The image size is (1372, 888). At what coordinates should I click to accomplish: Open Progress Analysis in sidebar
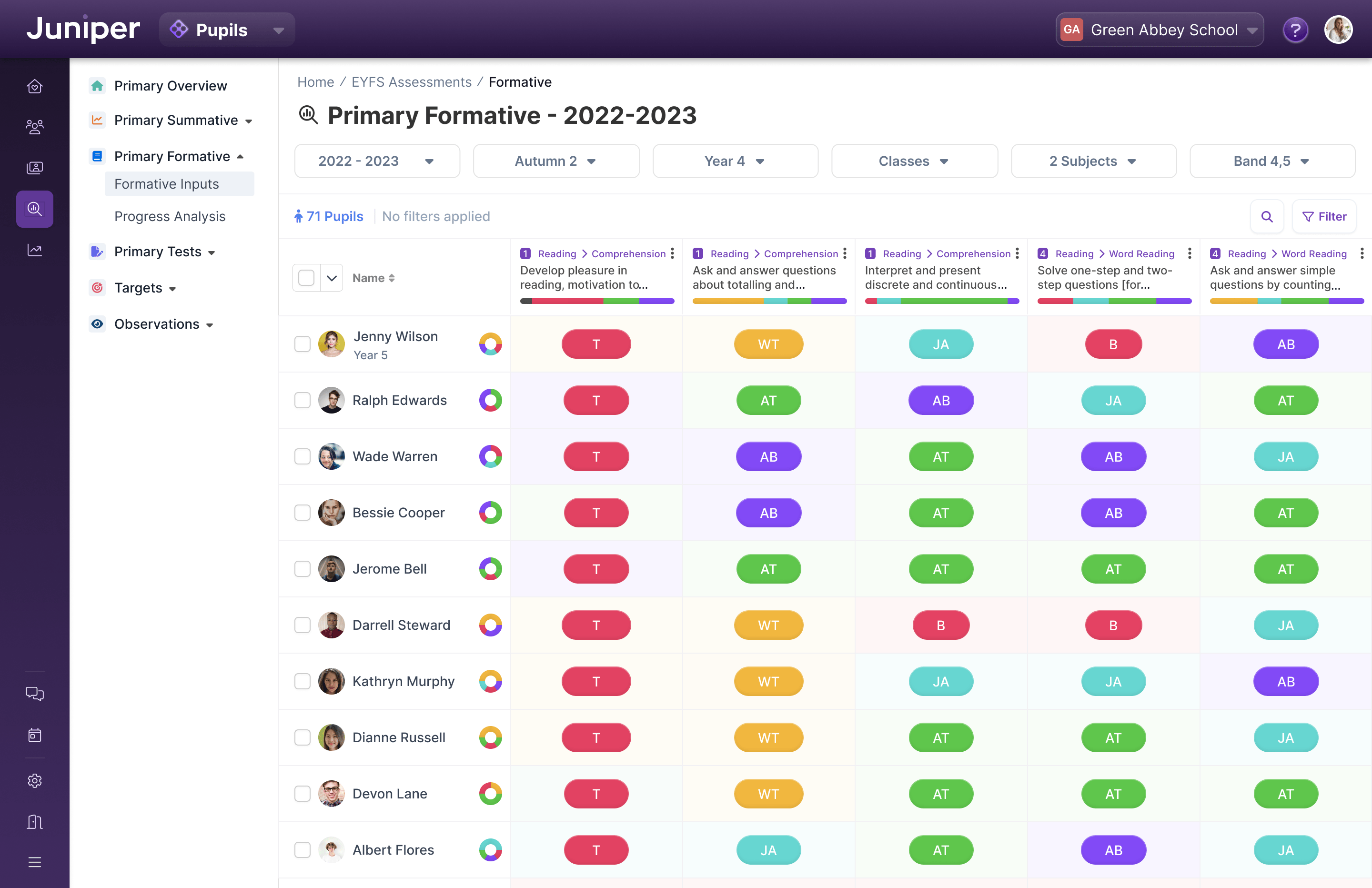[x=170, y=216]
